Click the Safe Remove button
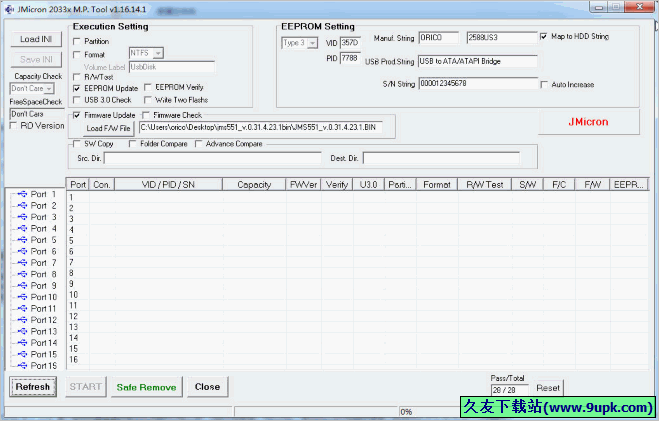Viewport: 659px width, 421px height. point(147,387)
